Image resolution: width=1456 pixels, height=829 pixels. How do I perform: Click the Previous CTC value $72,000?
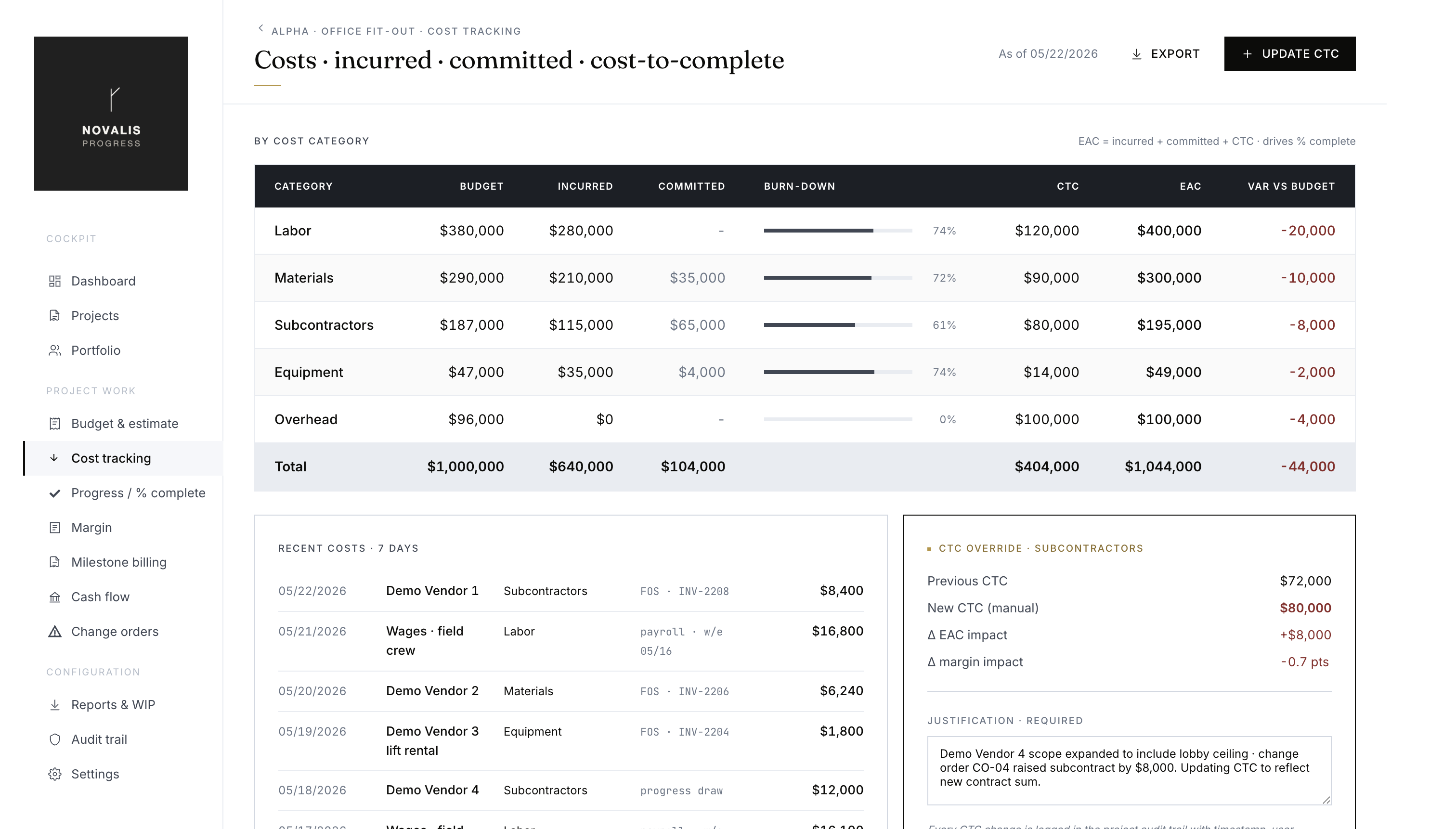tap(1305, 582)
